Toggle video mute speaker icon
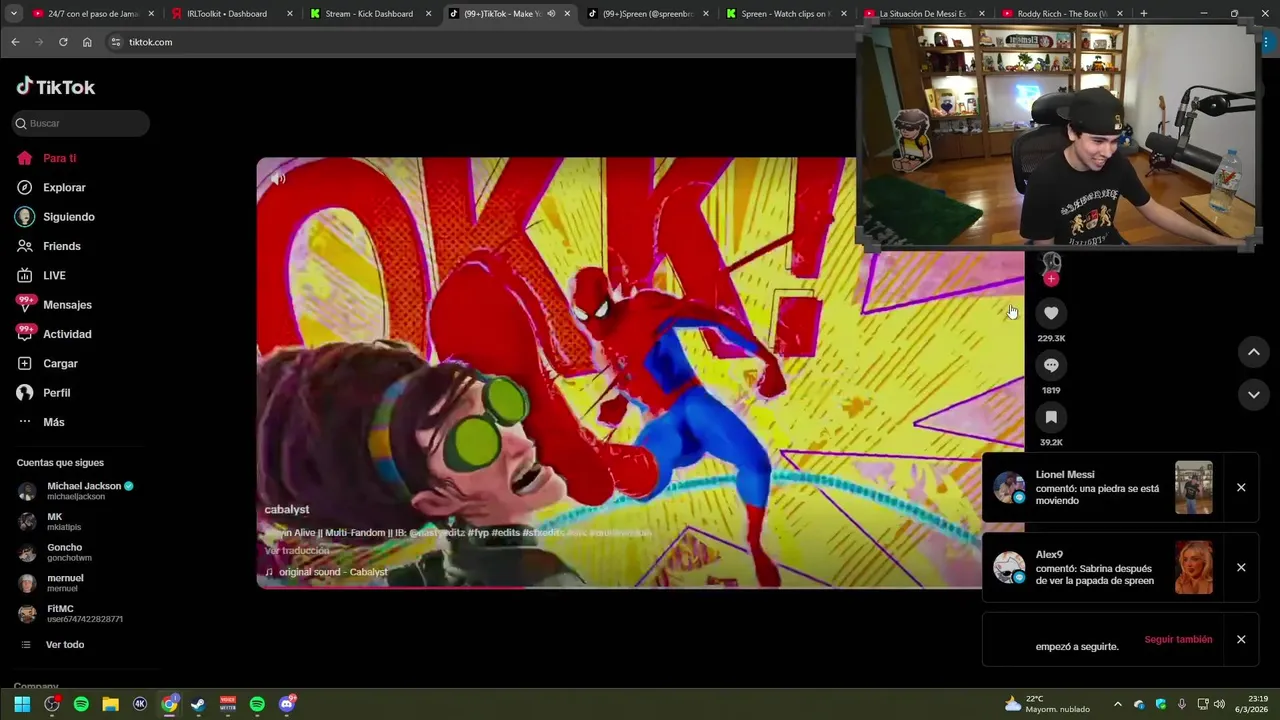 [278, 179]
